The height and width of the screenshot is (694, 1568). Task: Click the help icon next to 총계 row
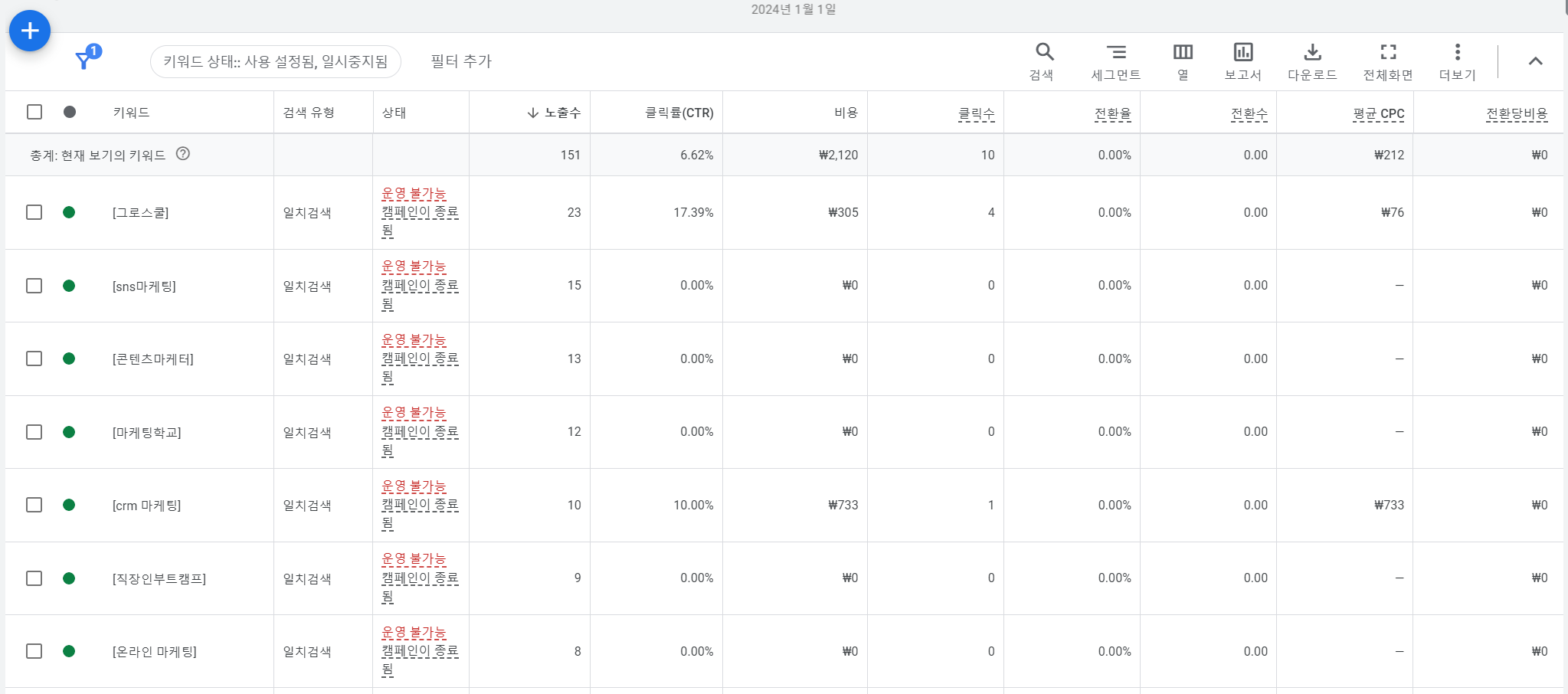[x=182, y=154]
